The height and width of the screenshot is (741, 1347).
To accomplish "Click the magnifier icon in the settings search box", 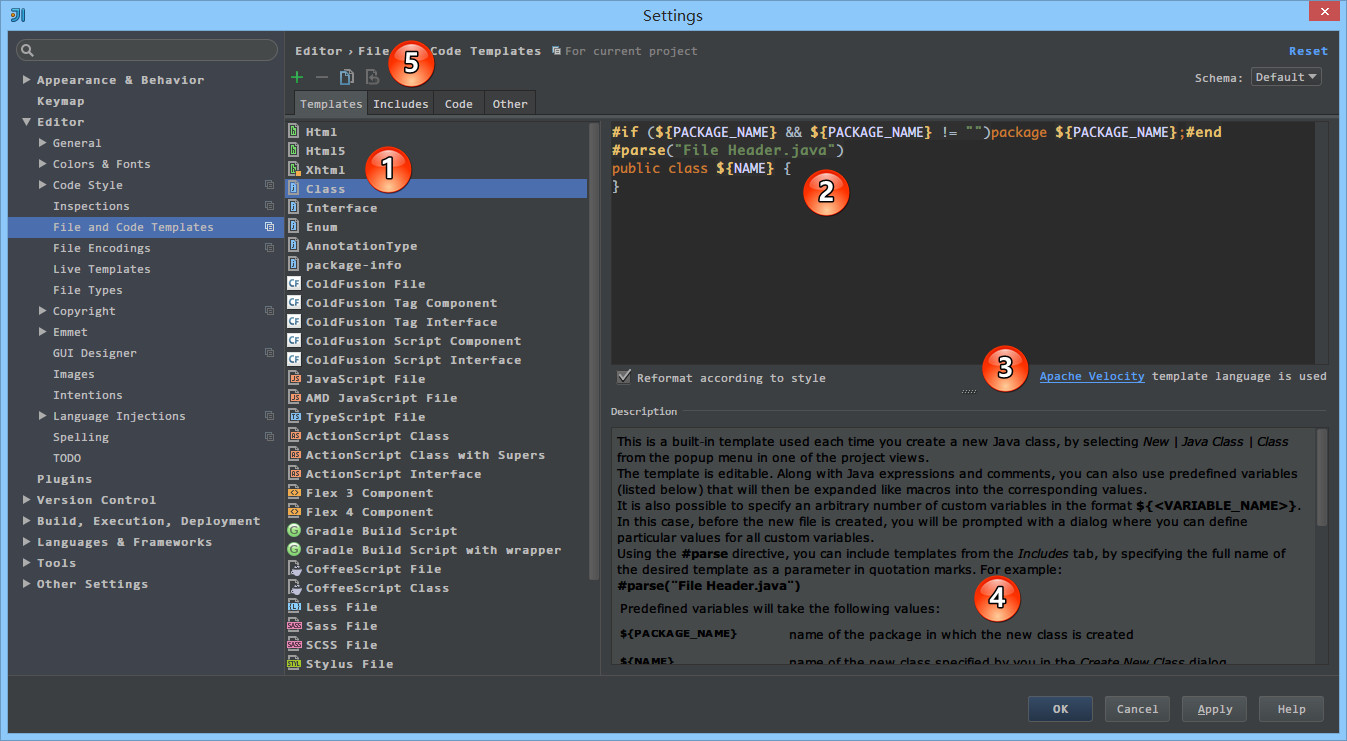I will [x=27, y=49].
